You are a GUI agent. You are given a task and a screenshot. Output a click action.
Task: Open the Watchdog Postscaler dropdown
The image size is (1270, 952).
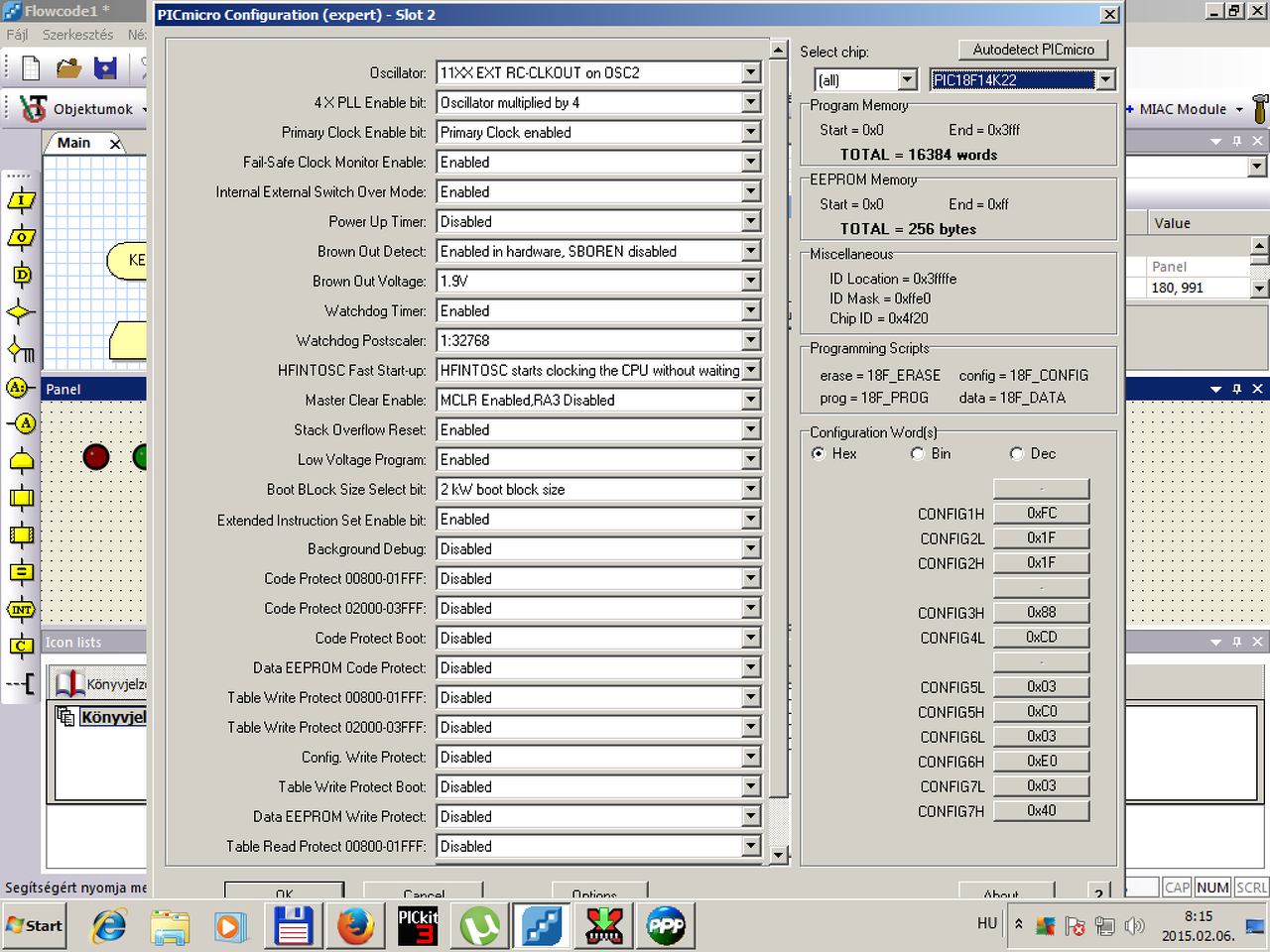751,340
